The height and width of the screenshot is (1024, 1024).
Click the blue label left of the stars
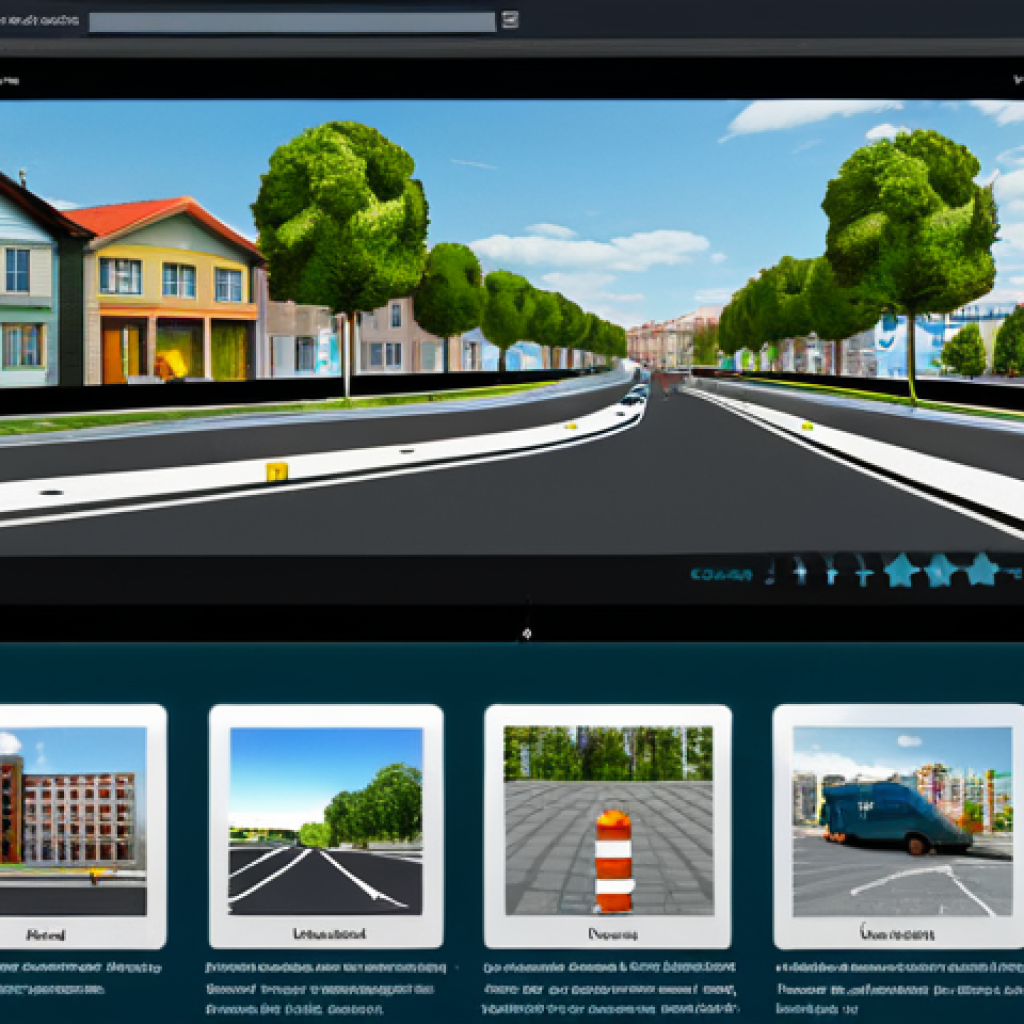(721, 575)
